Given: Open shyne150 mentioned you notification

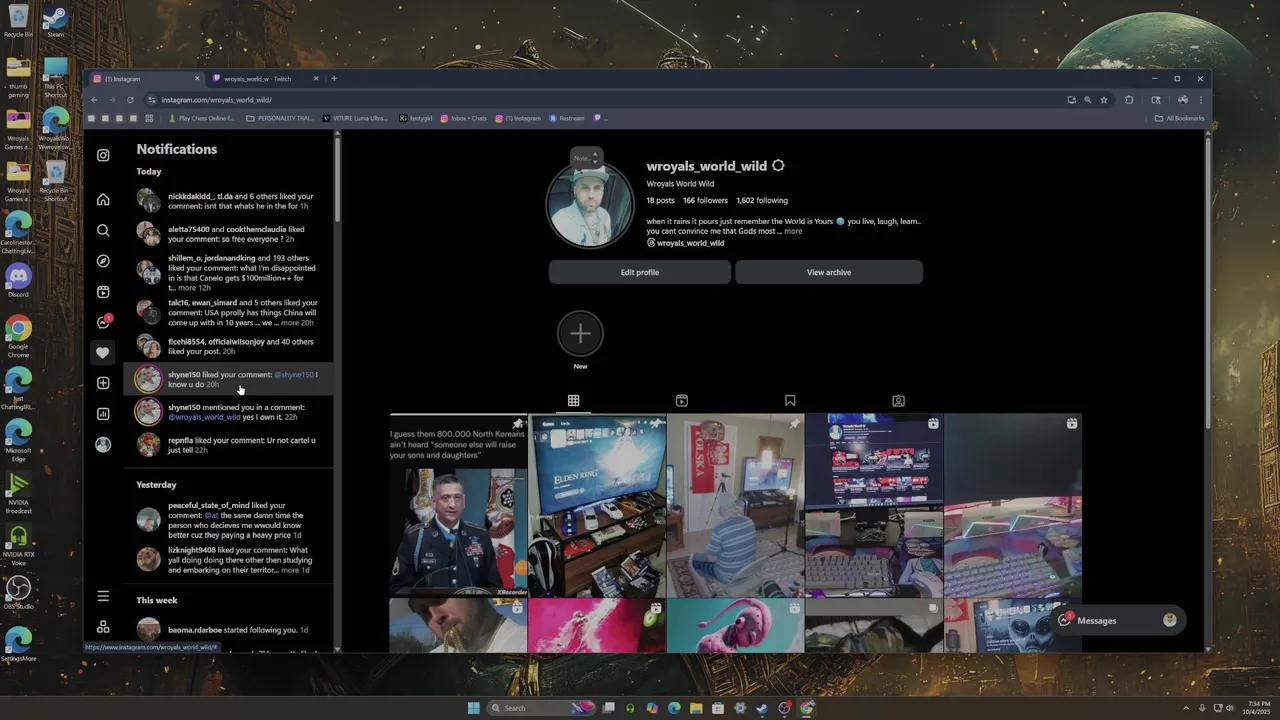Looking at the screenshot, I should pyautogui.click(x=230, y=412).
